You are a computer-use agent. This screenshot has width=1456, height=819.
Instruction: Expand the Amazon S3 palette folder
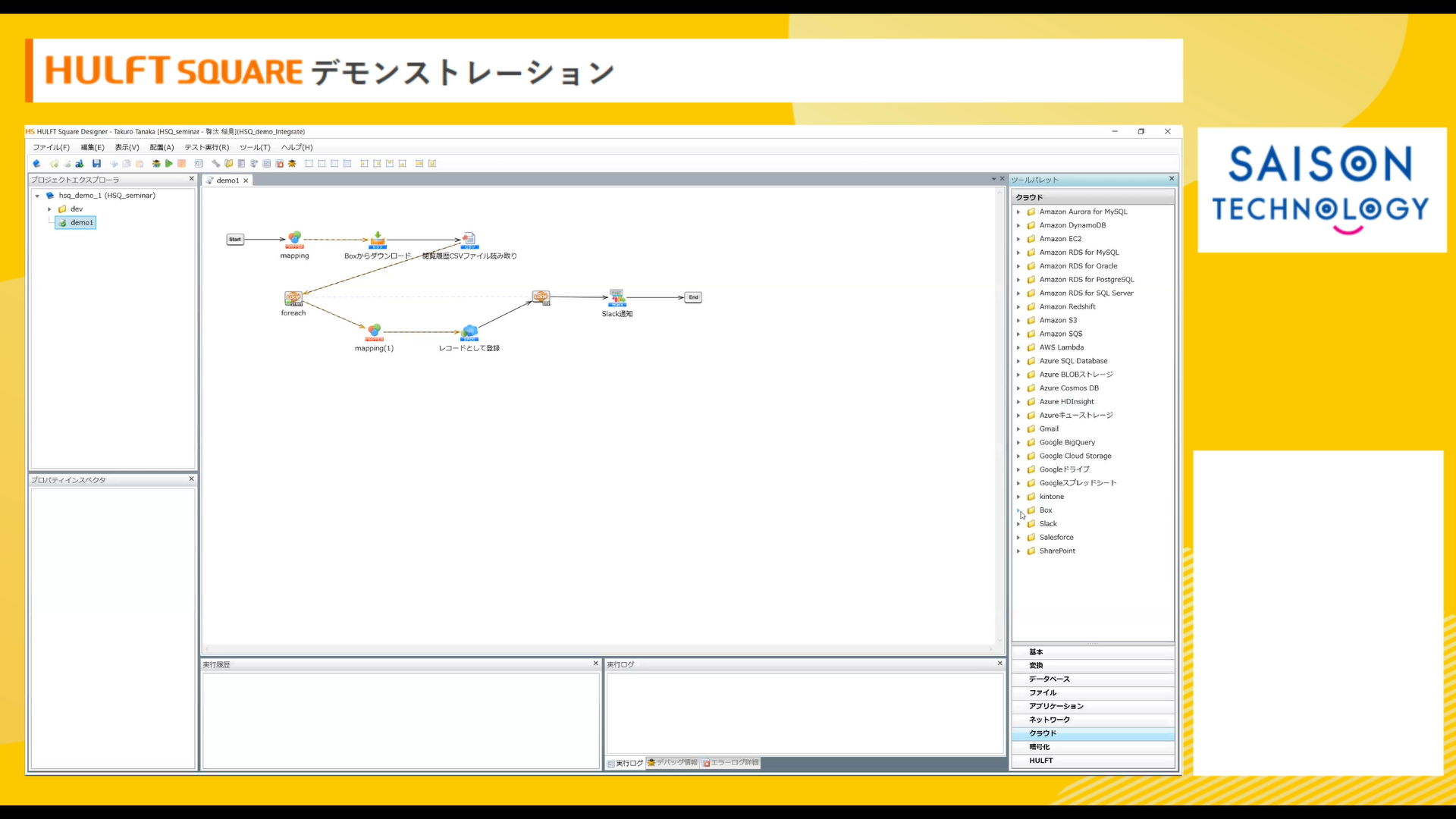[1018, 321]
